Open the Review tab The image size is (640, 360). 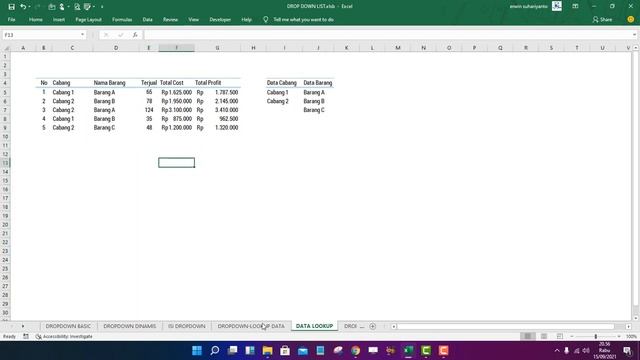click(x=170, y=20)
